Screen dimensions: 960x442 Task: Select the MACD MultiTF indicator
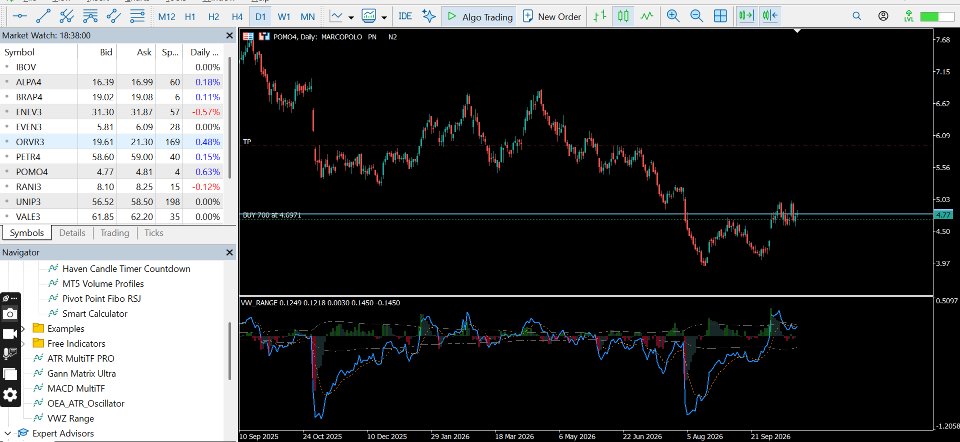76,388
